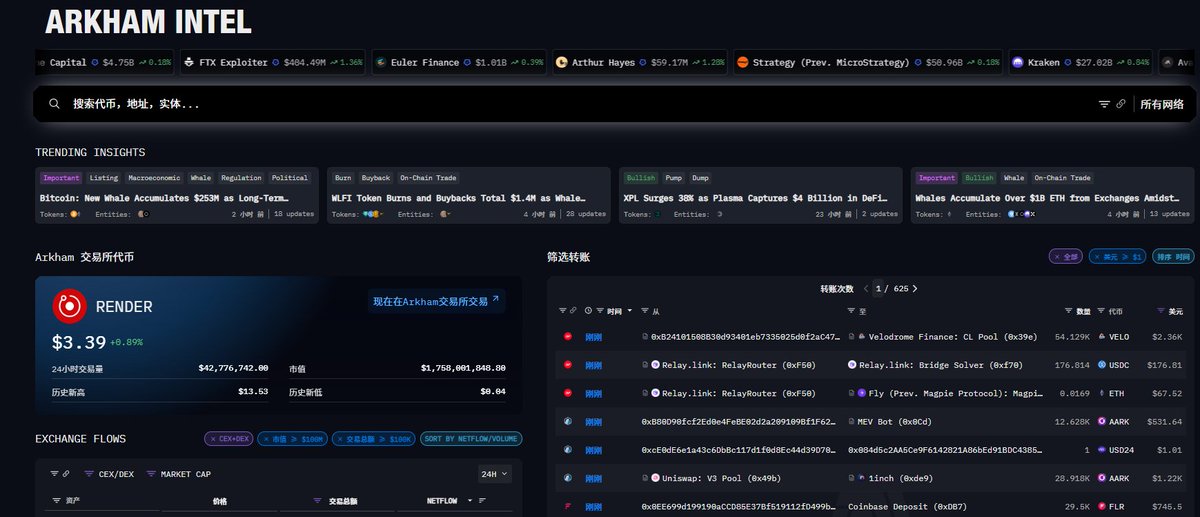Open the 所有网络 network selector
The height and width of the screenshot is (517, 1200).
tap(1162, 104)
